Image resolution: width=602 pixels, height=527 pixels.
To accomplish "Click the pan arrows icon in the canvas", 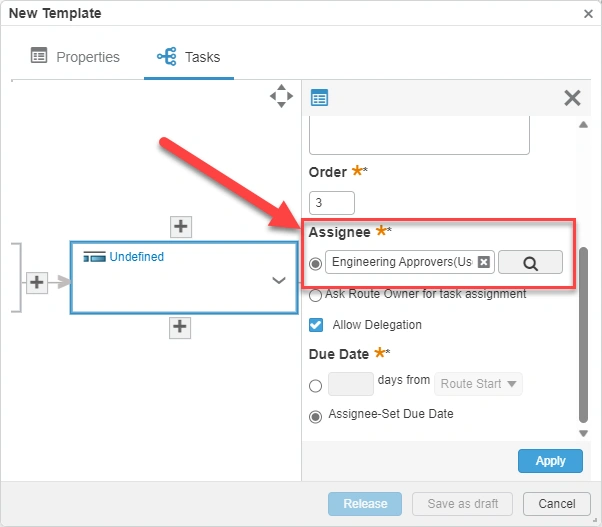I will click(281, 96).
